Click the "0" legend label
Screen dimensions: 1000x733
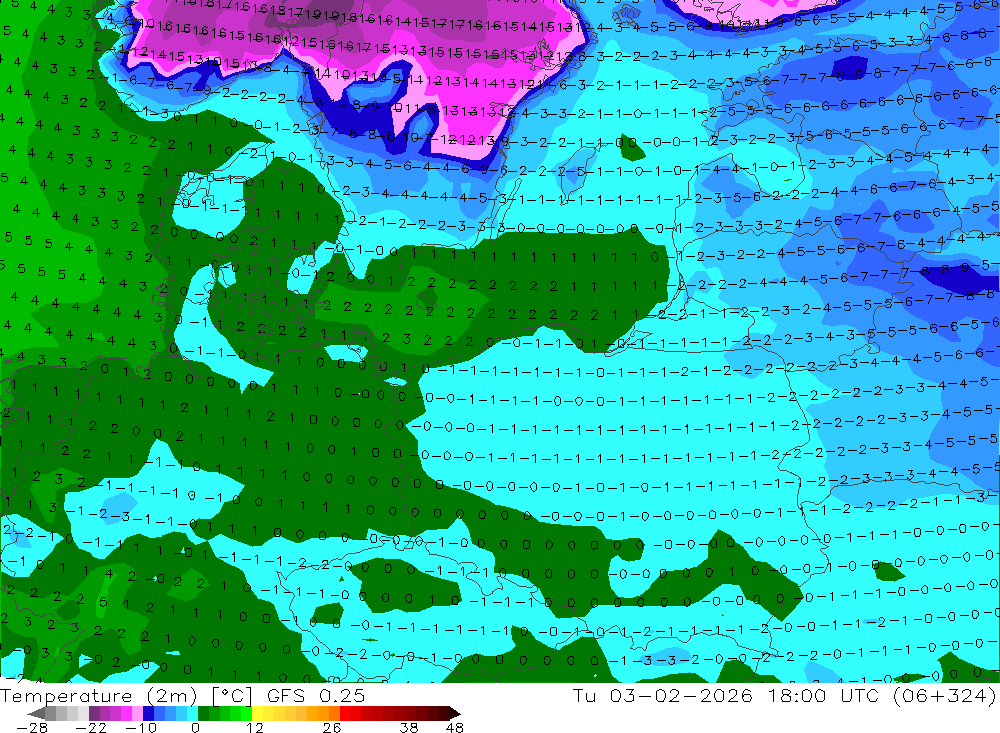pyautogui.click(x=195, y=727)
